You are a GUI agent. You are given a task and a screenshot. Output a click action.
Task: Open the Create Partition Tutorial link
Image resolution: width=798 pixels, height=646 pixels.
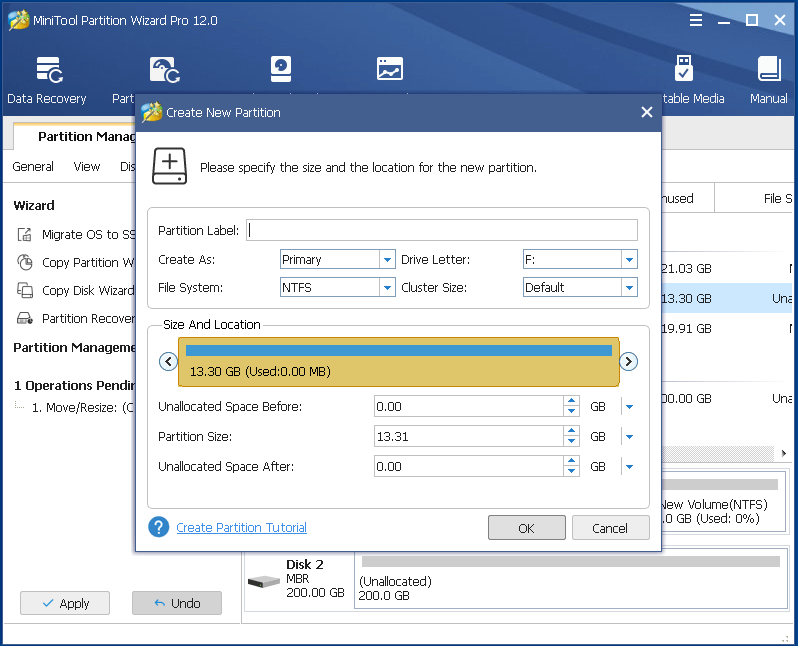pos(241,527)
